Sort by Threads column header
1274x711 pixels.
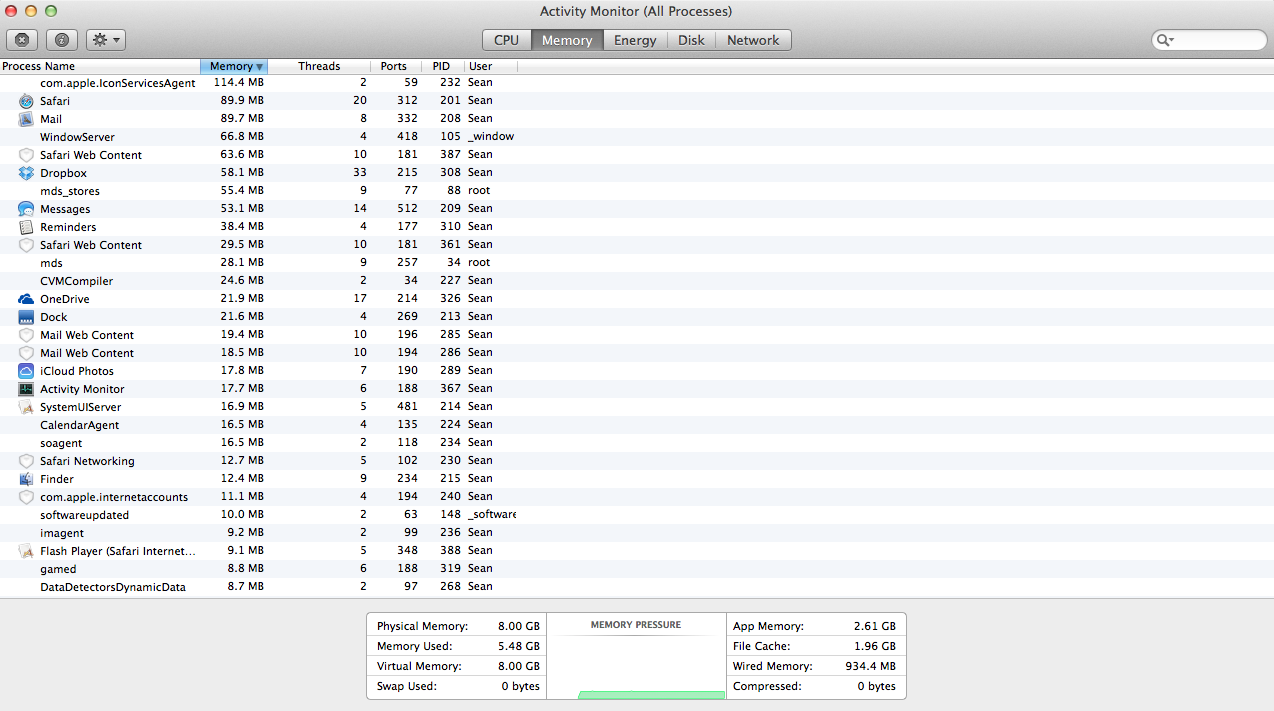click(x=319, y=66)
